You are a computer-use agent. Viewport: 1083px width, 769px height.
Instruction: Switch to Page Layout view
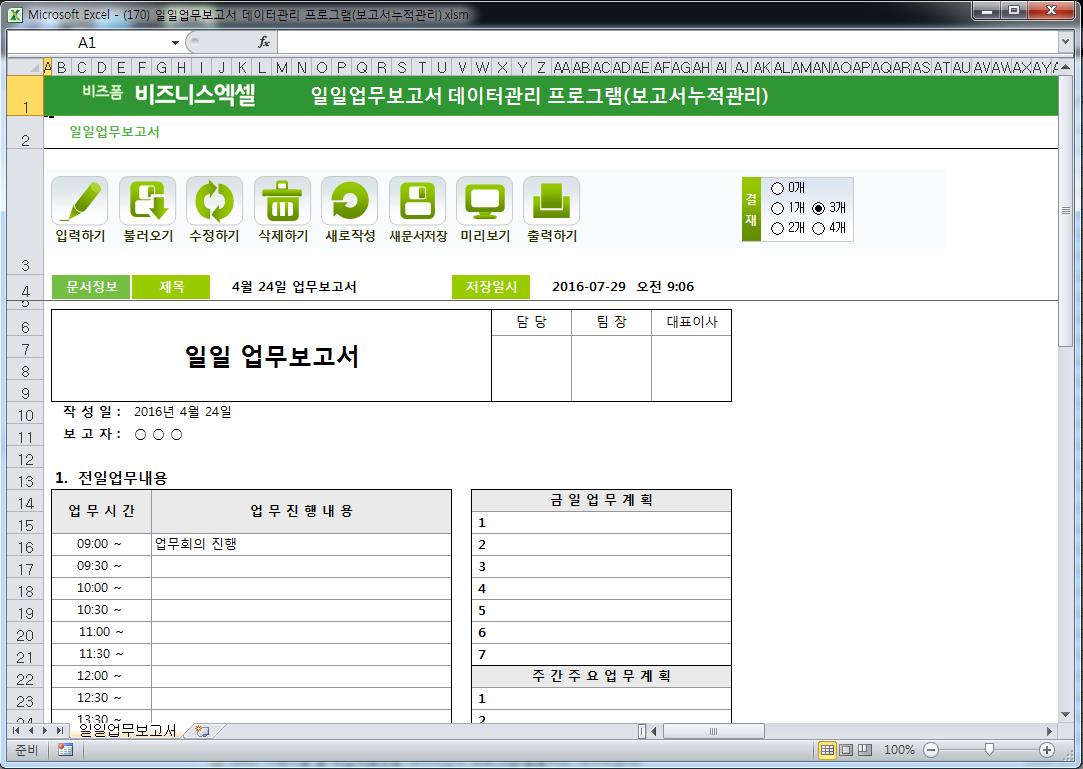coord(846,750)
